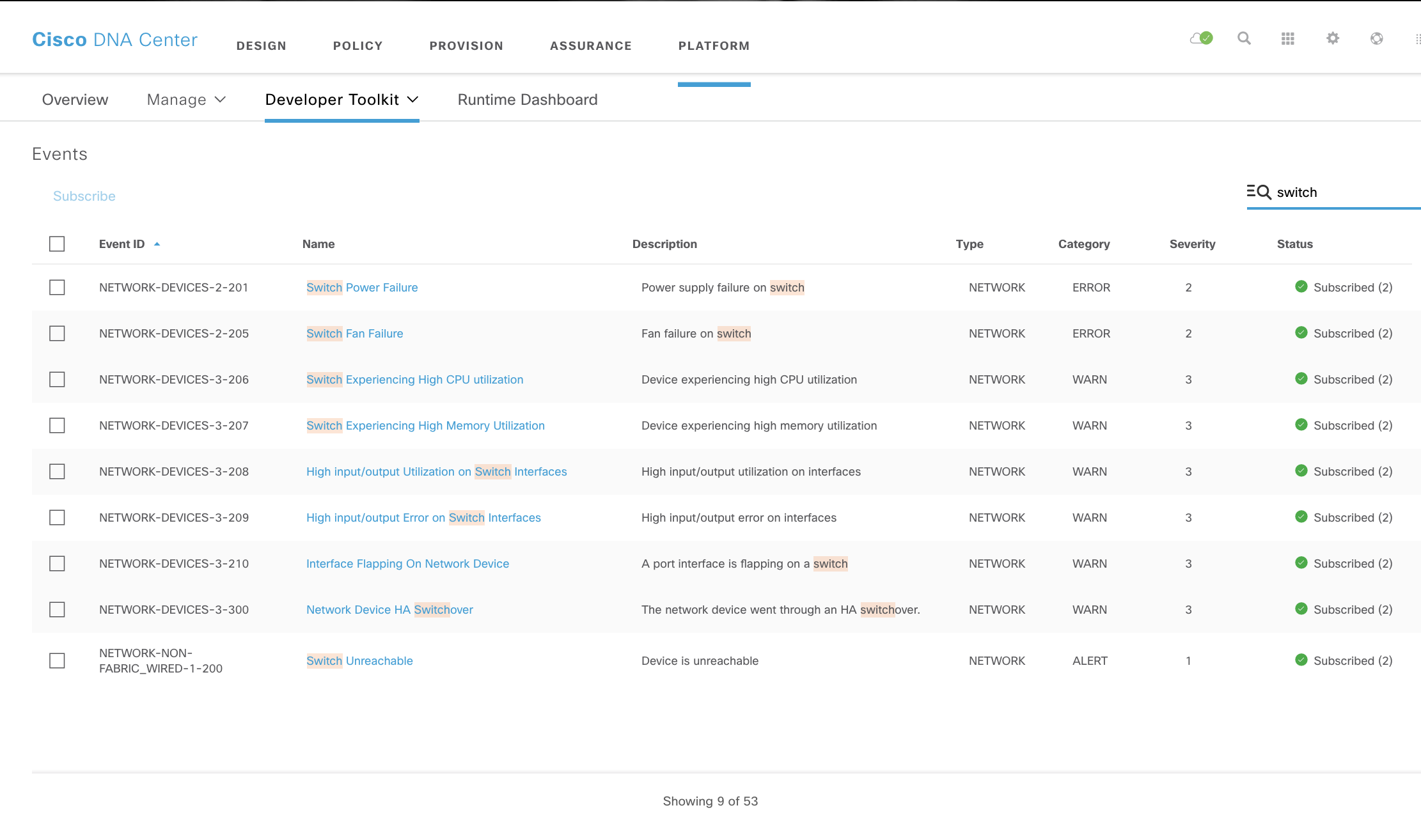This screenshot has width=1421, height=840.
Task: Check the NETWORK-NON-FABRIC_WIRED-1-200 row checkbox
Action: coord(57,660)
